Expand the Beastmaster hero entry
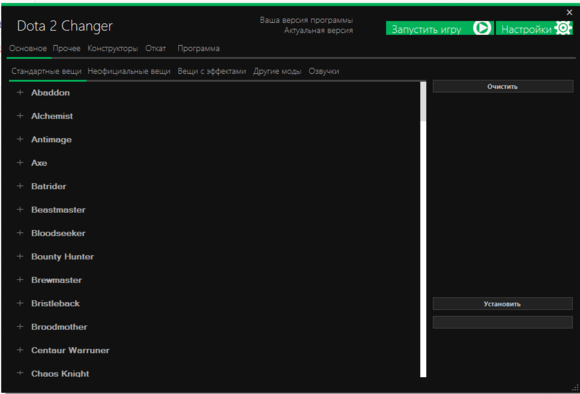This screenshot has height=394, width=580. [x=20, y=209]
